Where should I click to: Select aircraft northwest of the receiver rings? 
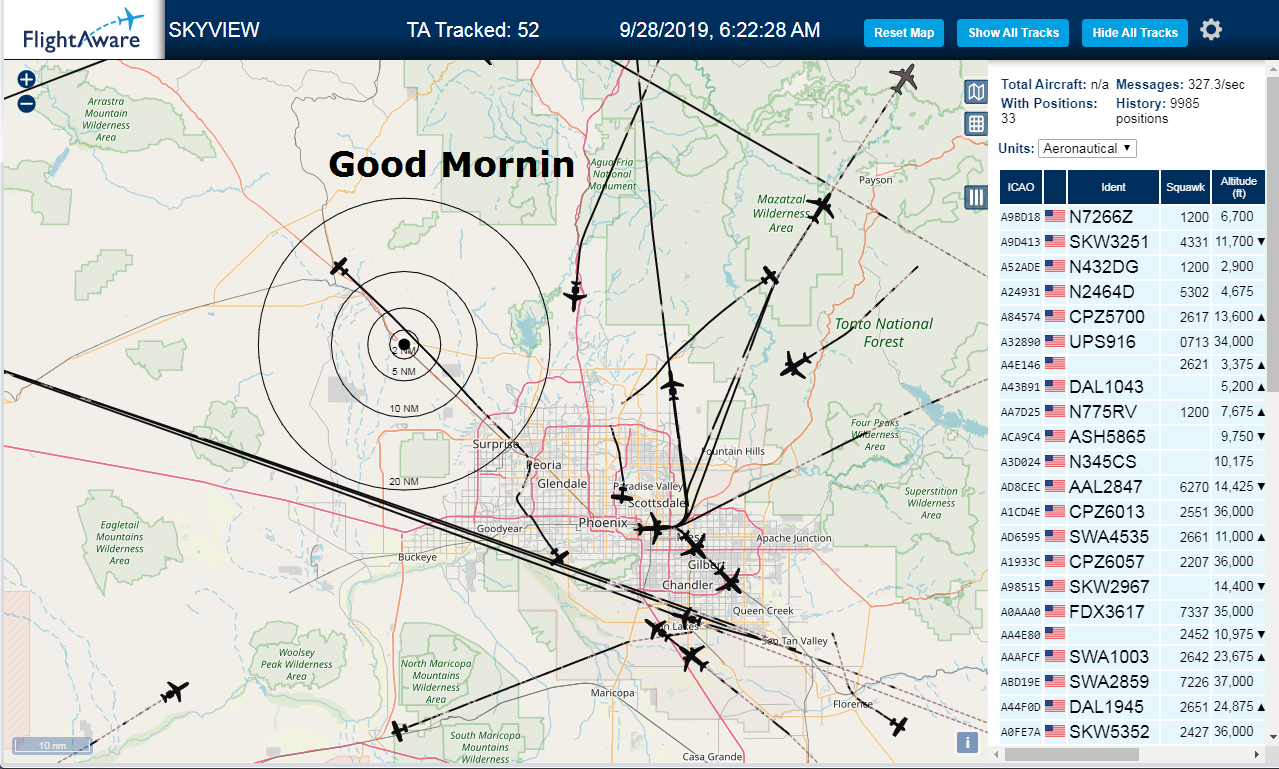point(340,267)
